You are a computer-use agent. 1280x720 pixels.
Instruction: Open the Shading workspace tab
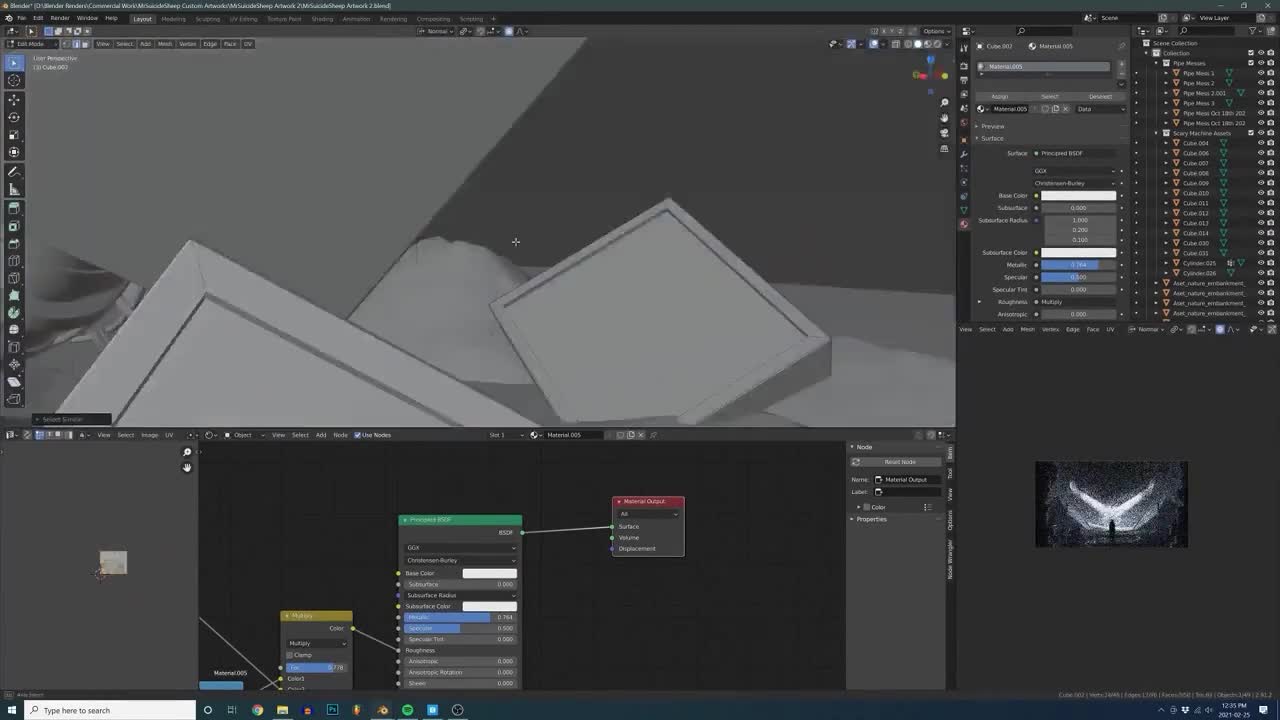322,19
